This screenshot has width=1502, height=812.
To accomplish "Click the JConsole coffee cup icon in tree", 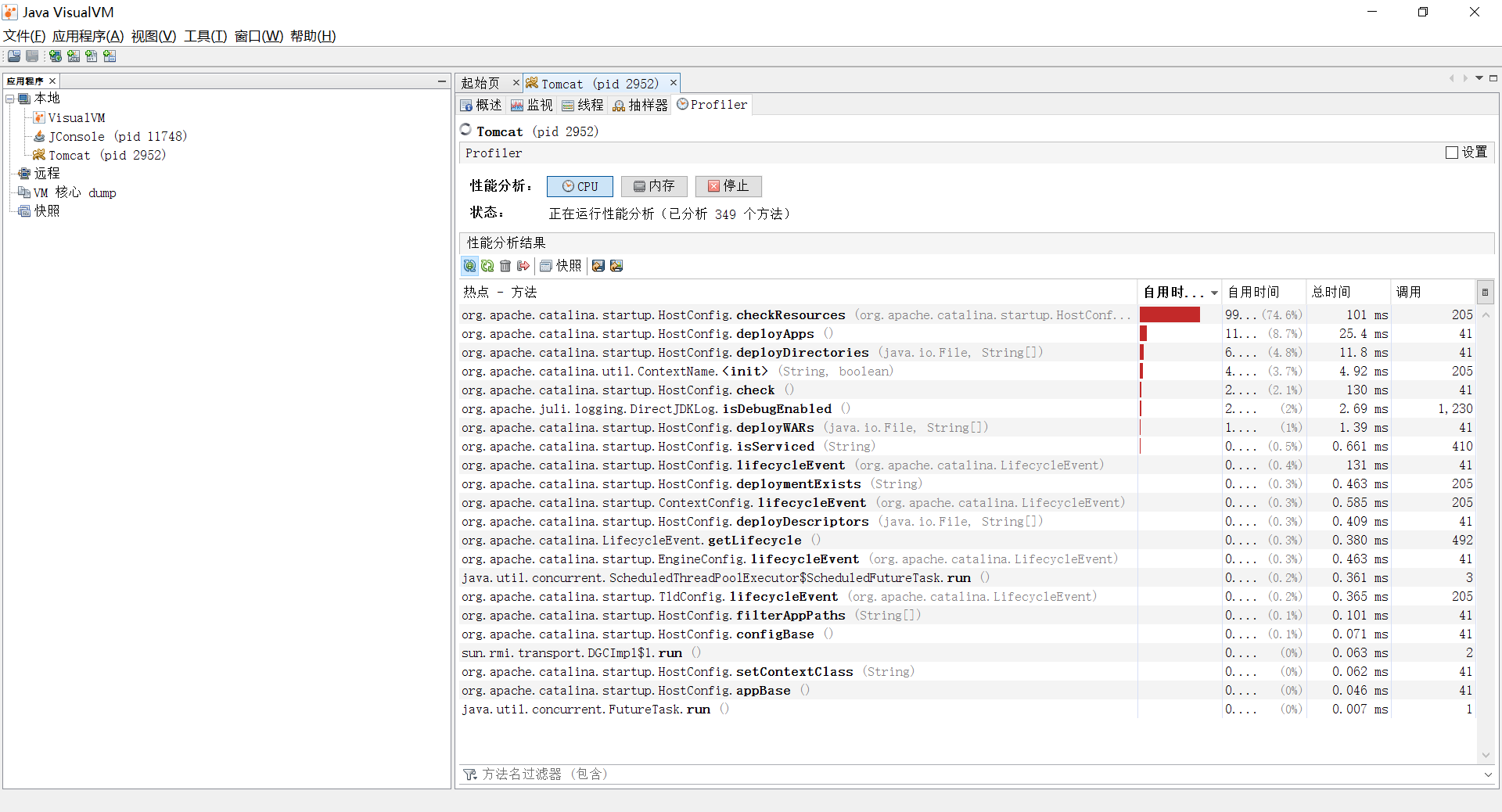I will coord(39,136).
